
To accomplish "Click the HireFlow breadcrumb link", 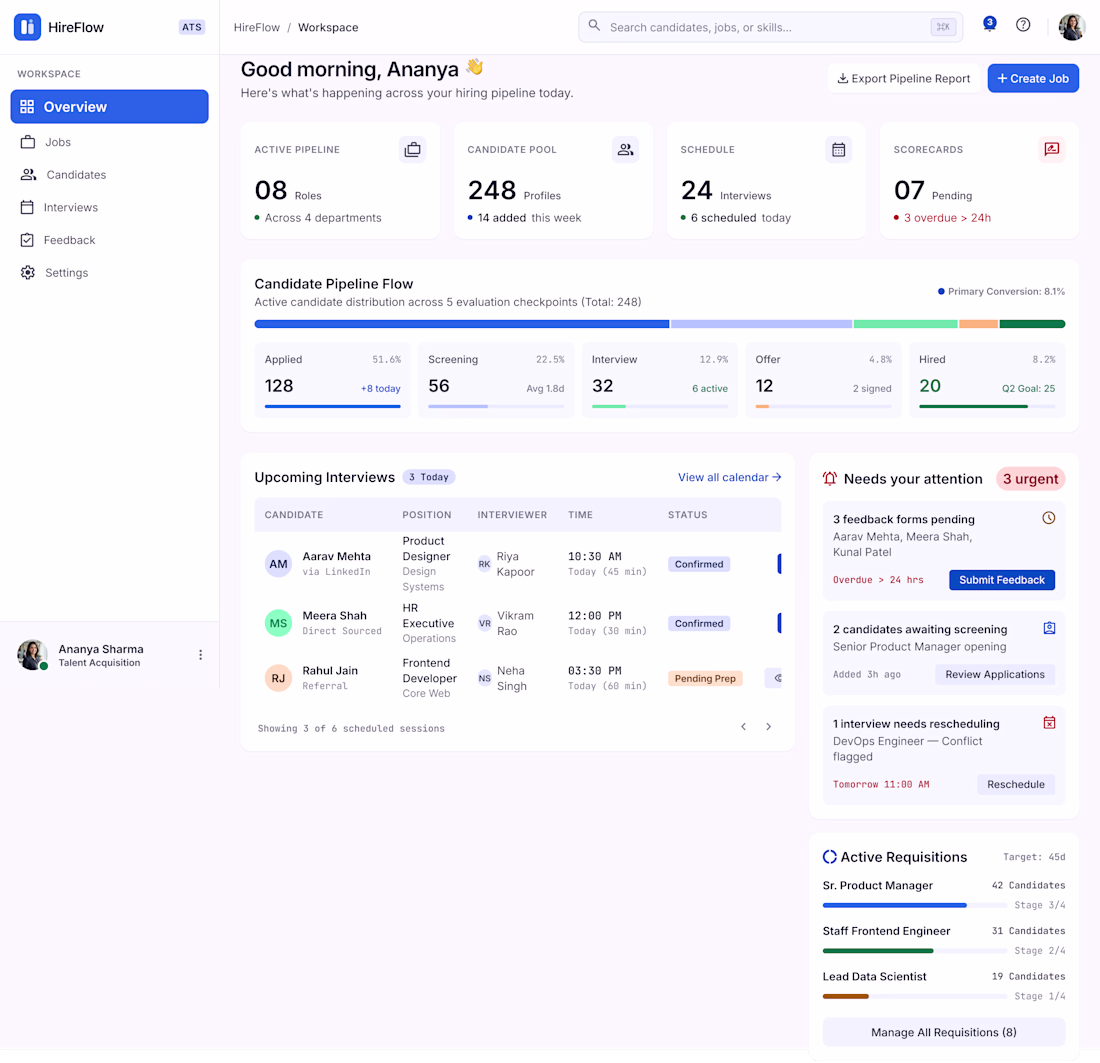I will (x=257, y=27).
